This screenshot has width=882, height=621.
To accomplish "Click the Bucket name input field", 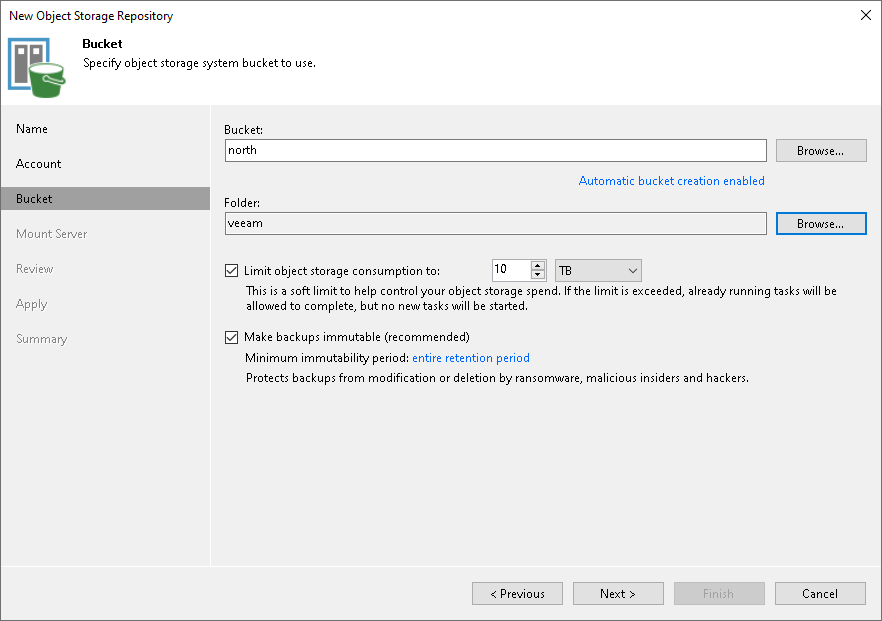I will coord(495,150).
